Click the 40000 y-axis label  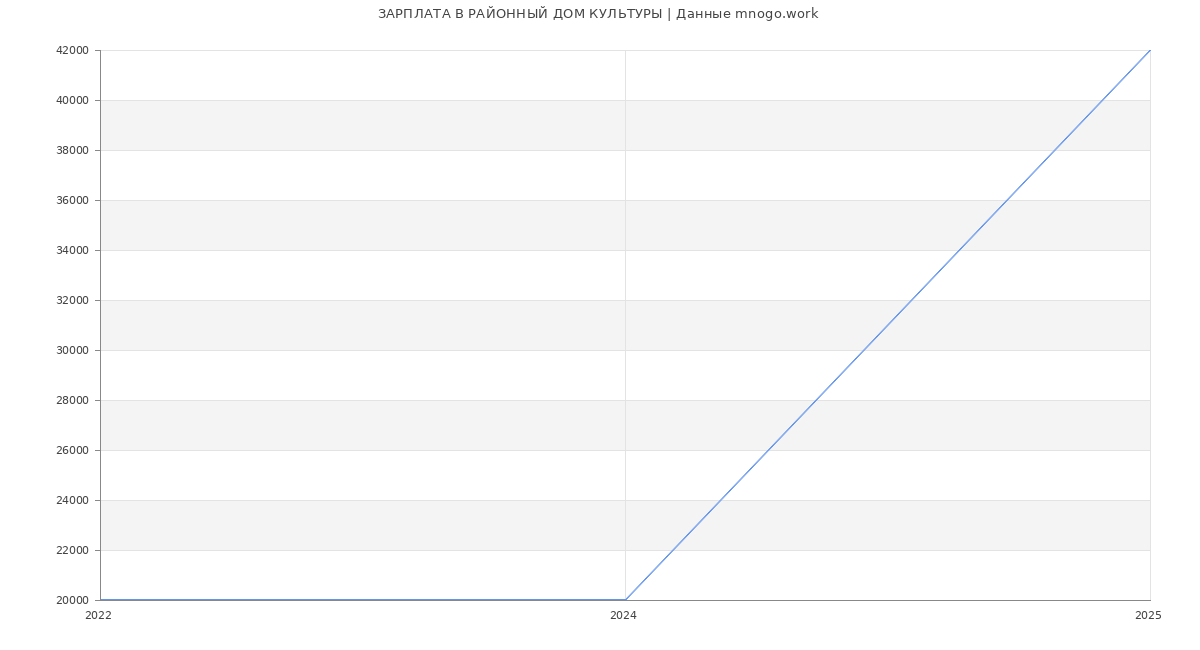[72, 100]
